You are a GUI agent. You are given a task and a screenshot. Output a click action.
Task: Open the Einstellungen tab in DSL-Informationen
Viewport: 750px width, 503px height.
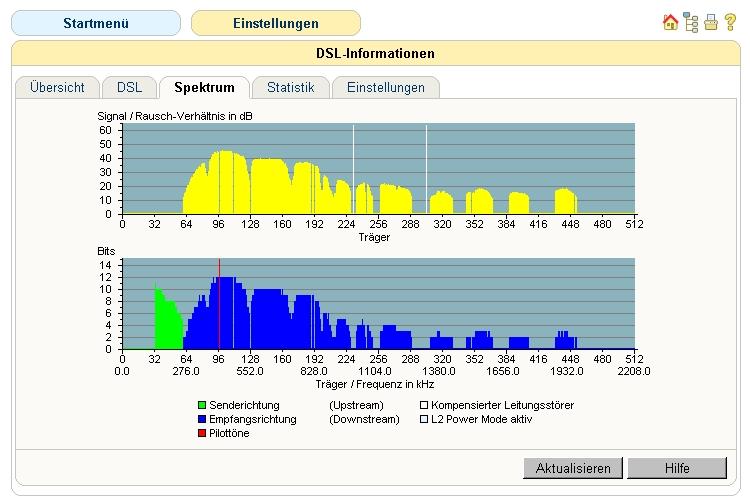coord(385,88)
